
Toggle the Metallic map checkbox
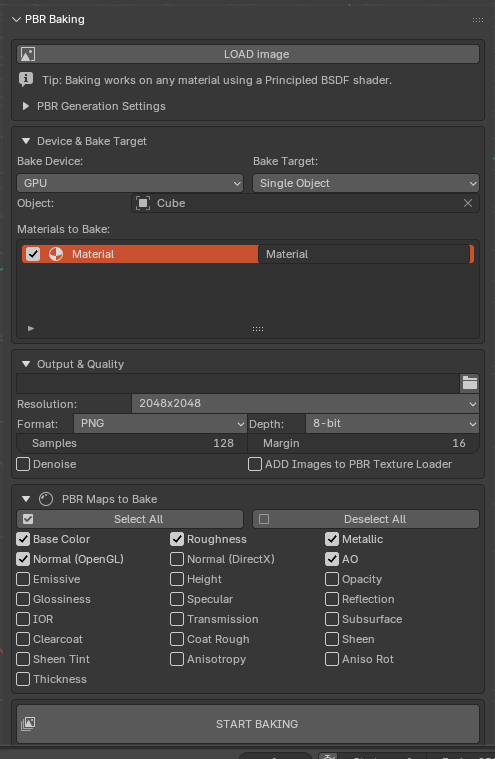point(332,539)
